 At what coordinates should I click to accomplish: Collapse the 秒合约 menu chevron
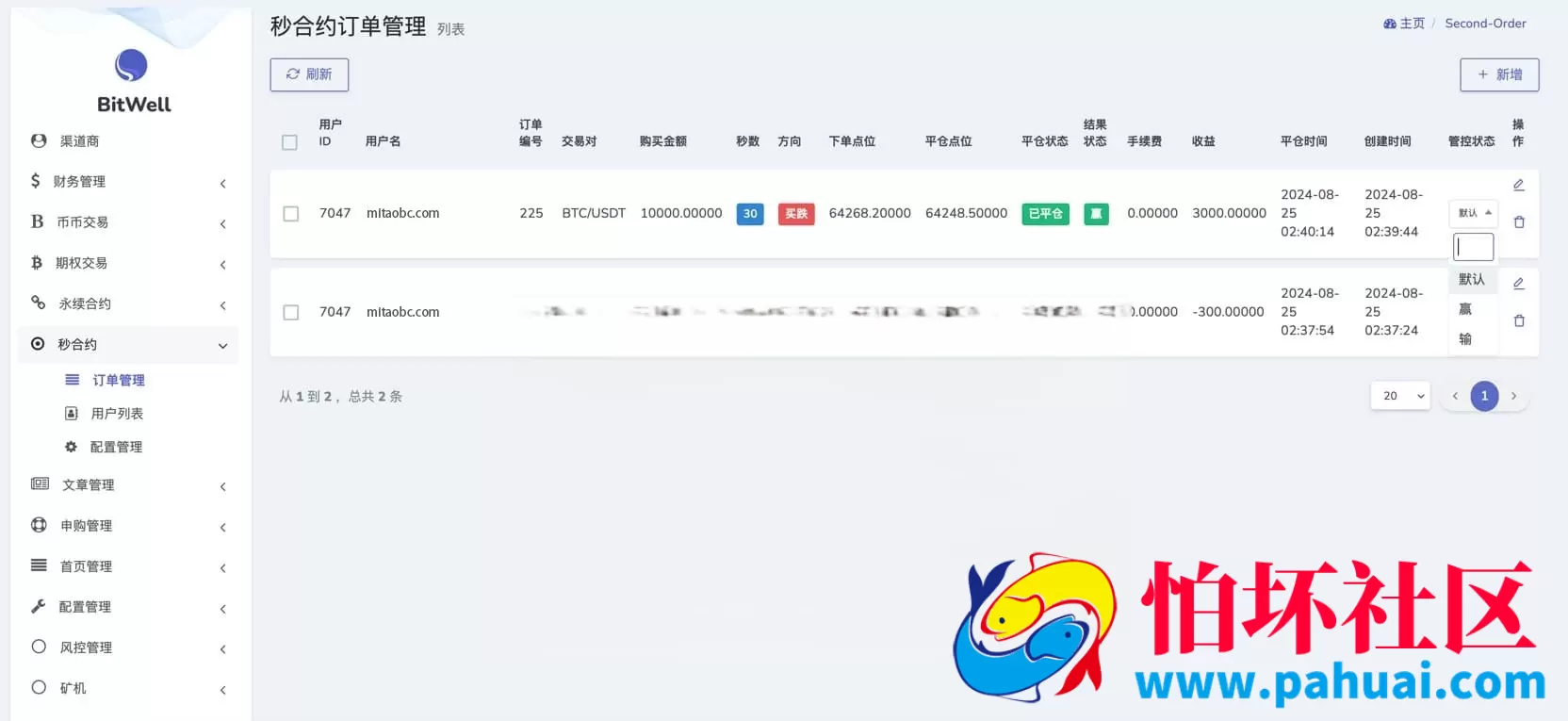[223, 346]
